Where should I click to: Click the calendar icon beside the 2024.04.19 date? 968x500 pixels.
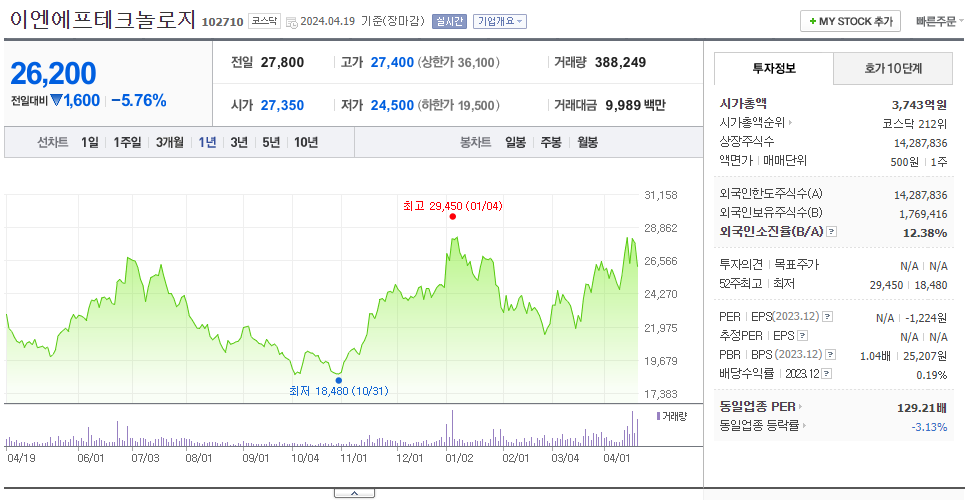[x=291, y=22]
